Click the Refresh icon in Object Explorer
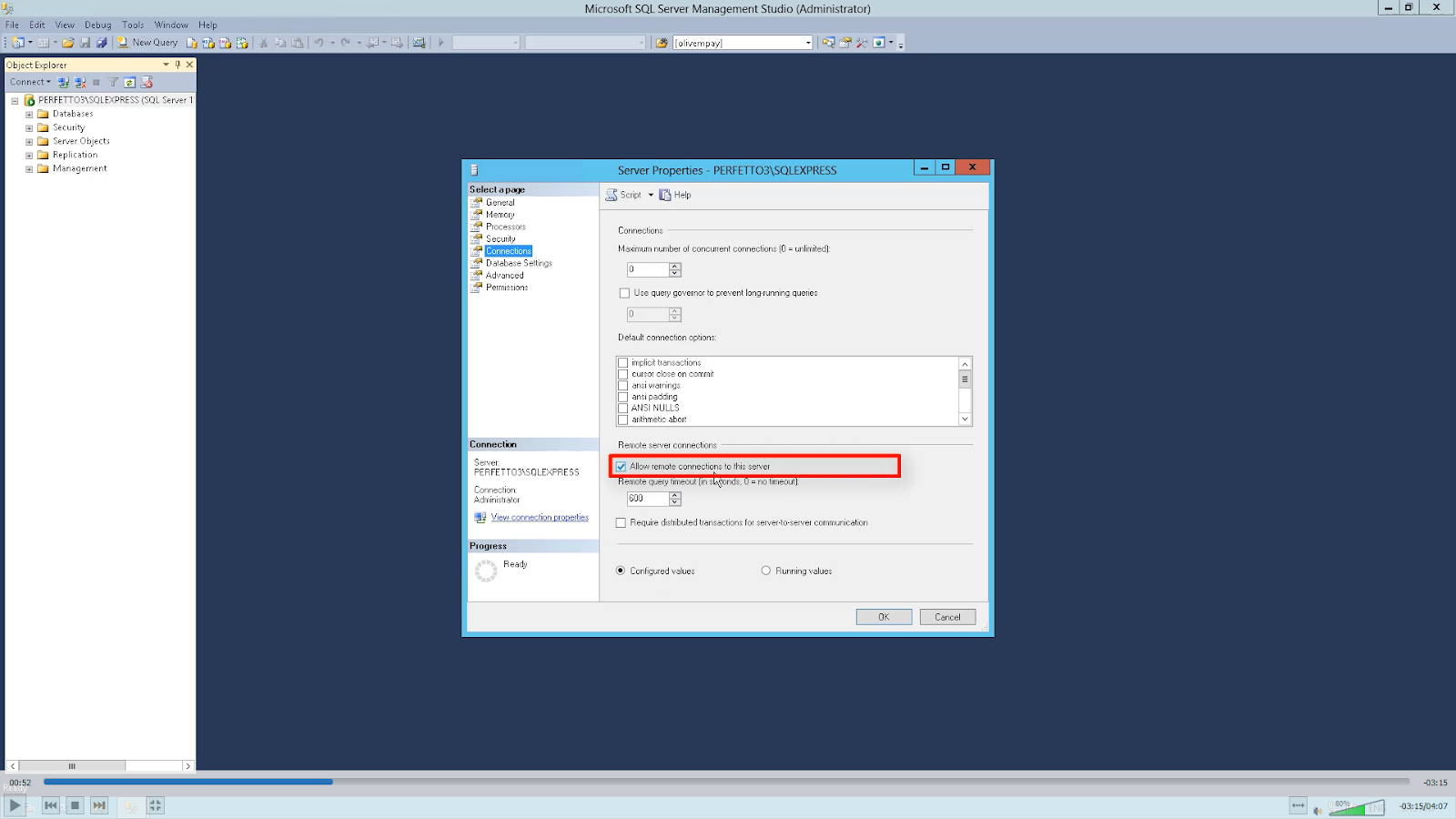This screenshot has width=1456, height=819. (x=128, y=82)
